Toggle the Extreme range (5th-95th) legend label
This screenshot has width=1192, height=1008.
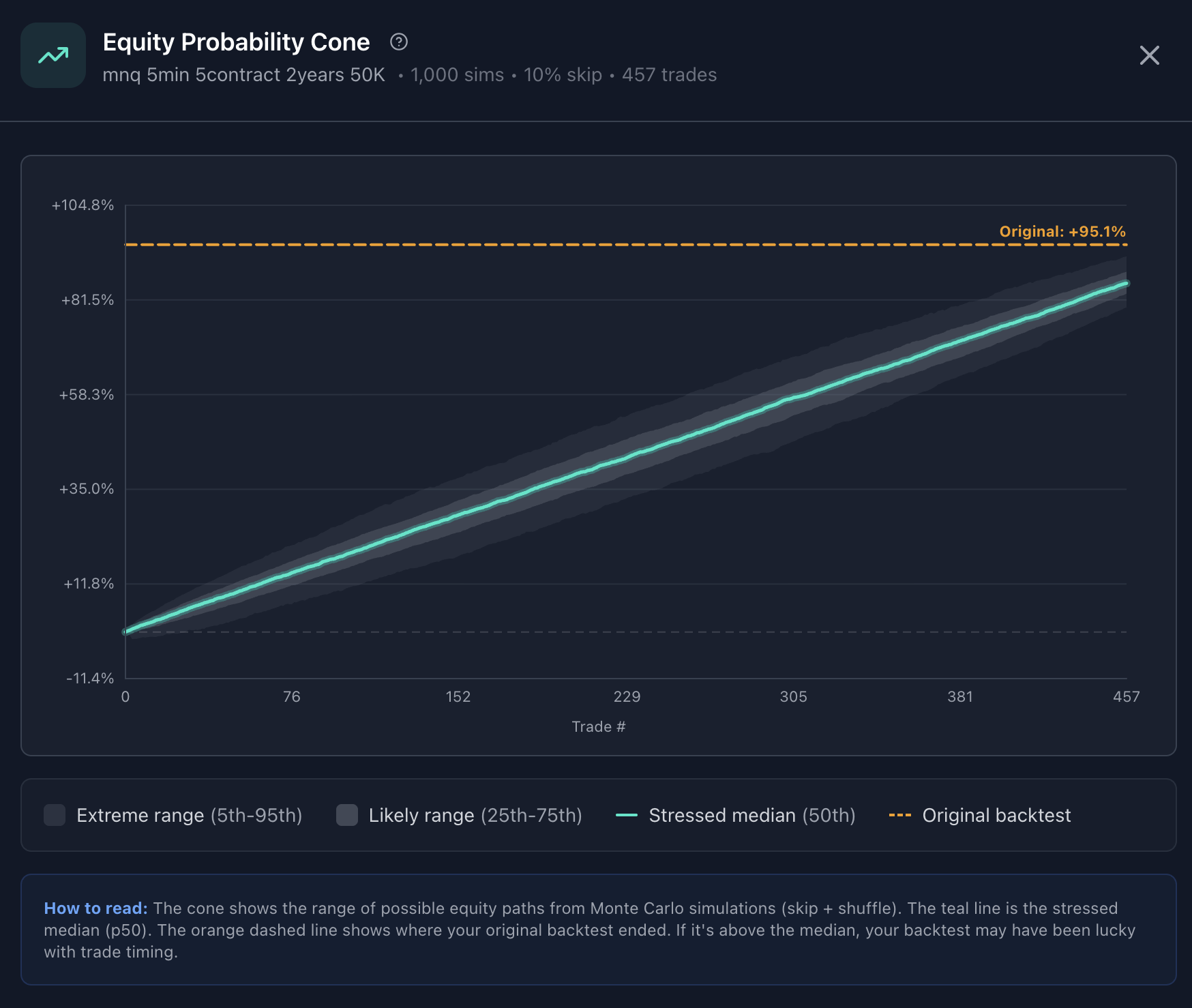[189, 815]
